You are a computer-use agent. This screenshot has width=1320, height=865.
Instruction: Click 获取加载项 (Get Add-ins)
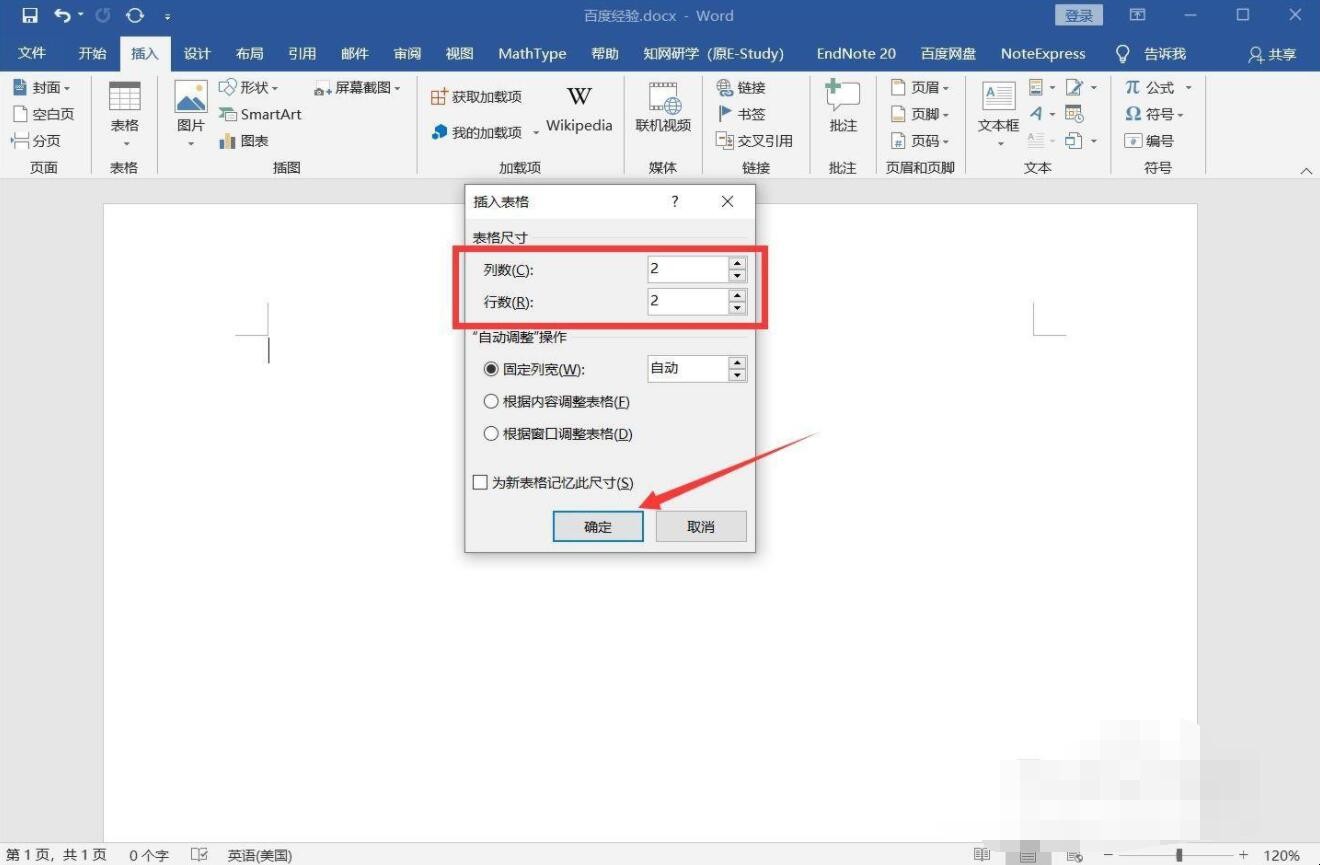tap(476, 97)
